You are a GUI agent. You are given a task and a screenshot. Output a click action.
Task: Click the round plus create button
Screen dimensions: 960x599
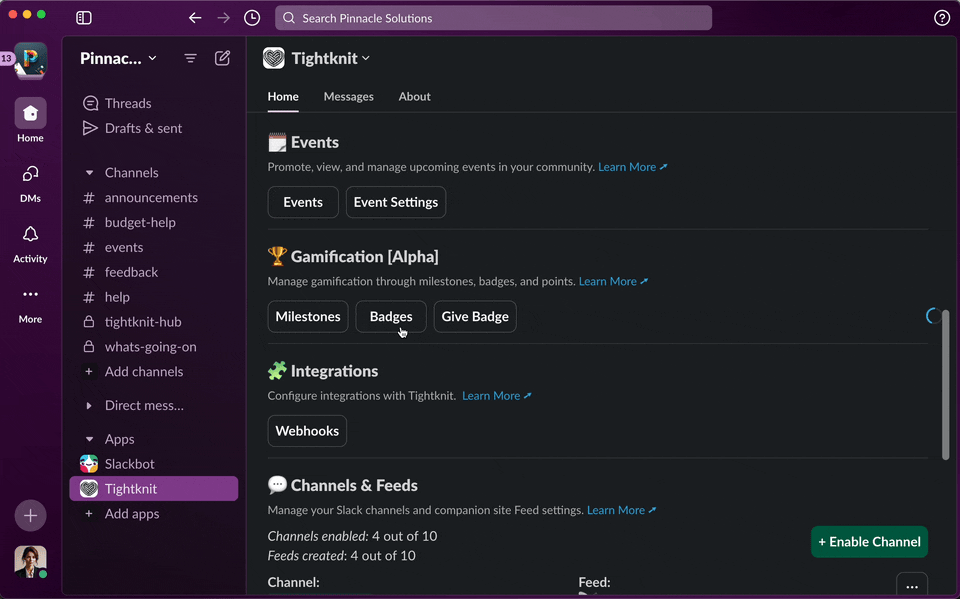coord(30,516)
